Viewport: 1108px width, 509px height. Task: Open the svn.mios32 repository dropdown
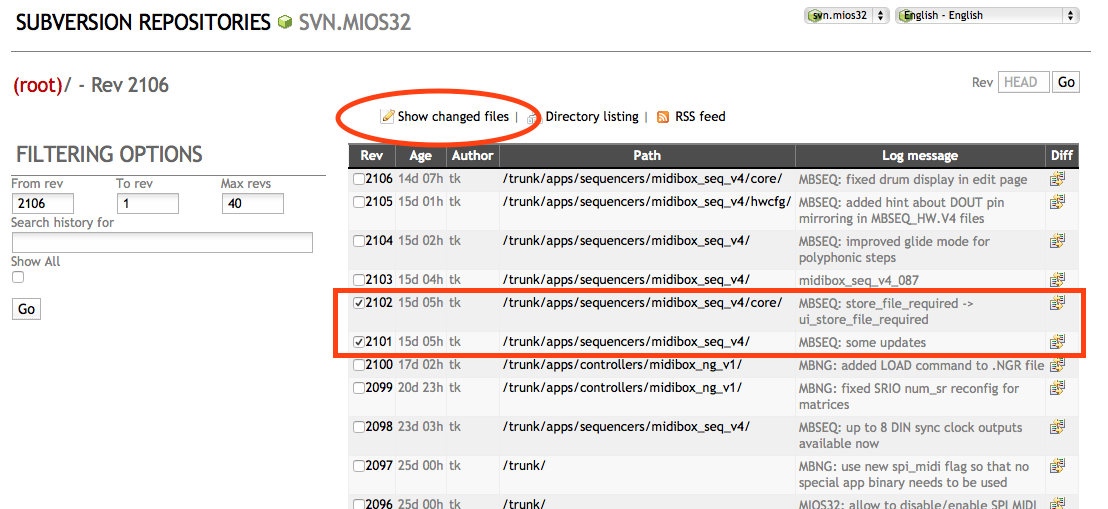coord(848,16)
